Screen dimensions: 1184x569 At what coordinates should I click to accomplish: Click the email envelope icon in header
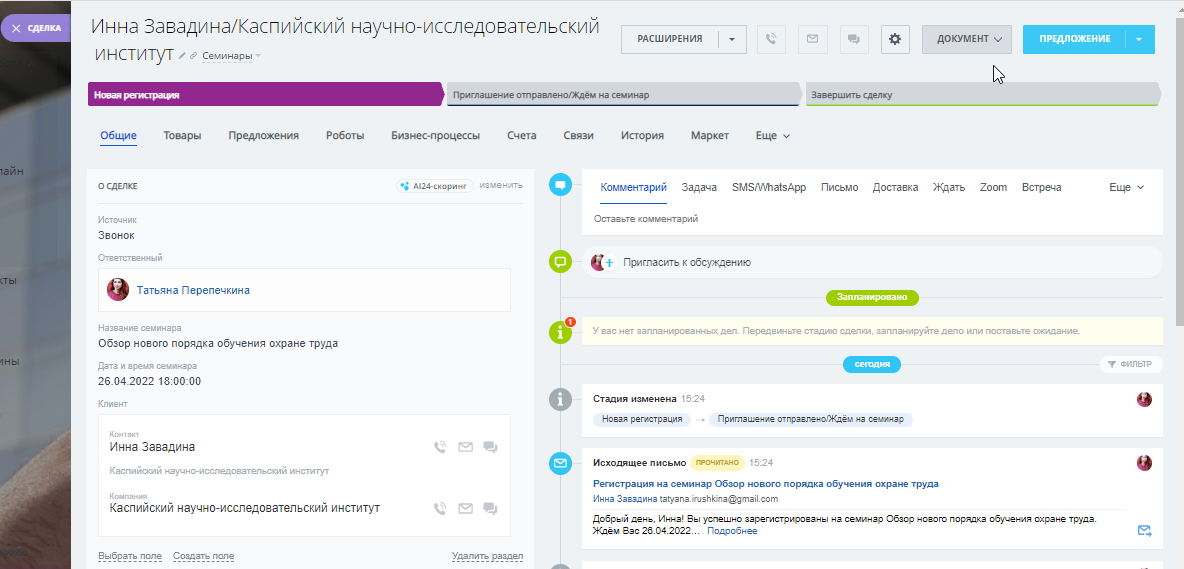812,39
